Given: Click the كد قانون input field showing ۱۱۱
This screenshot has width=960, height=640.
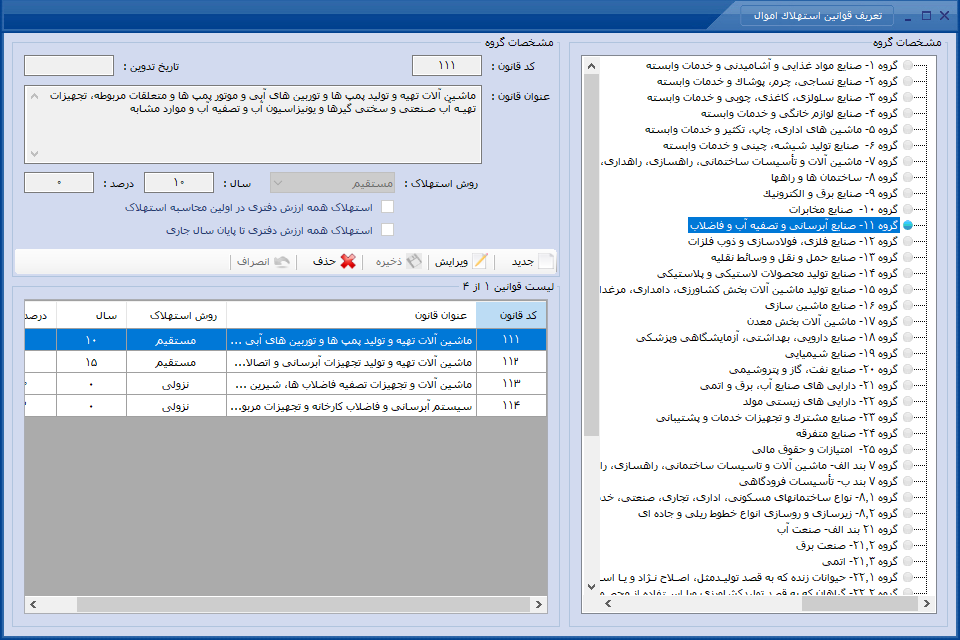Looking at the screenshot, I should [447, 66].
